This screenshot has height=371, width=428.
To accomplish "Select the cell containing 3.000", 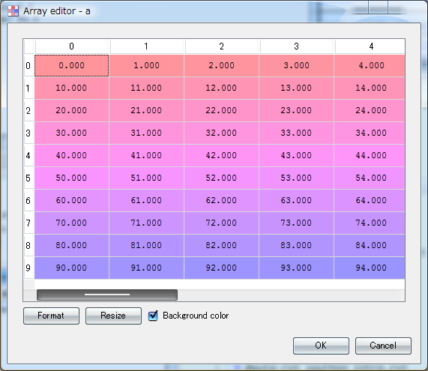I will [297, 66].
